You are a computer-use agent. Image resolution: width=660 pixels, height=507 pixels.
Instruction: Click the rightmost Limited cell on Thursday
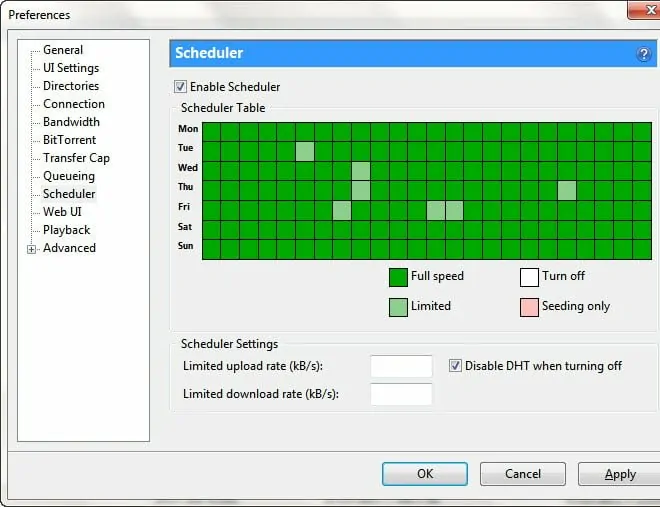pos(567,191)
